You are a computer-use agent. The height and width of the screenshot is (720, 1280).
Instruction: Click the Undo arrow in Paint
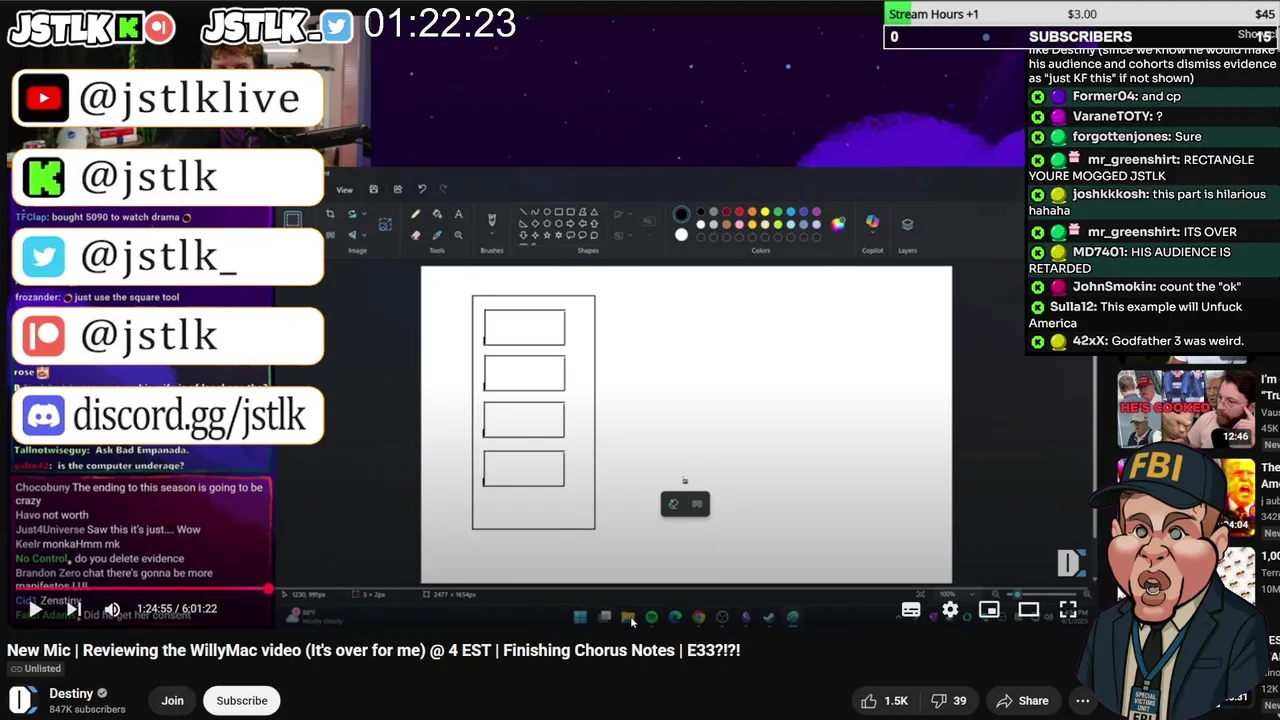click(x=422, y=189)
